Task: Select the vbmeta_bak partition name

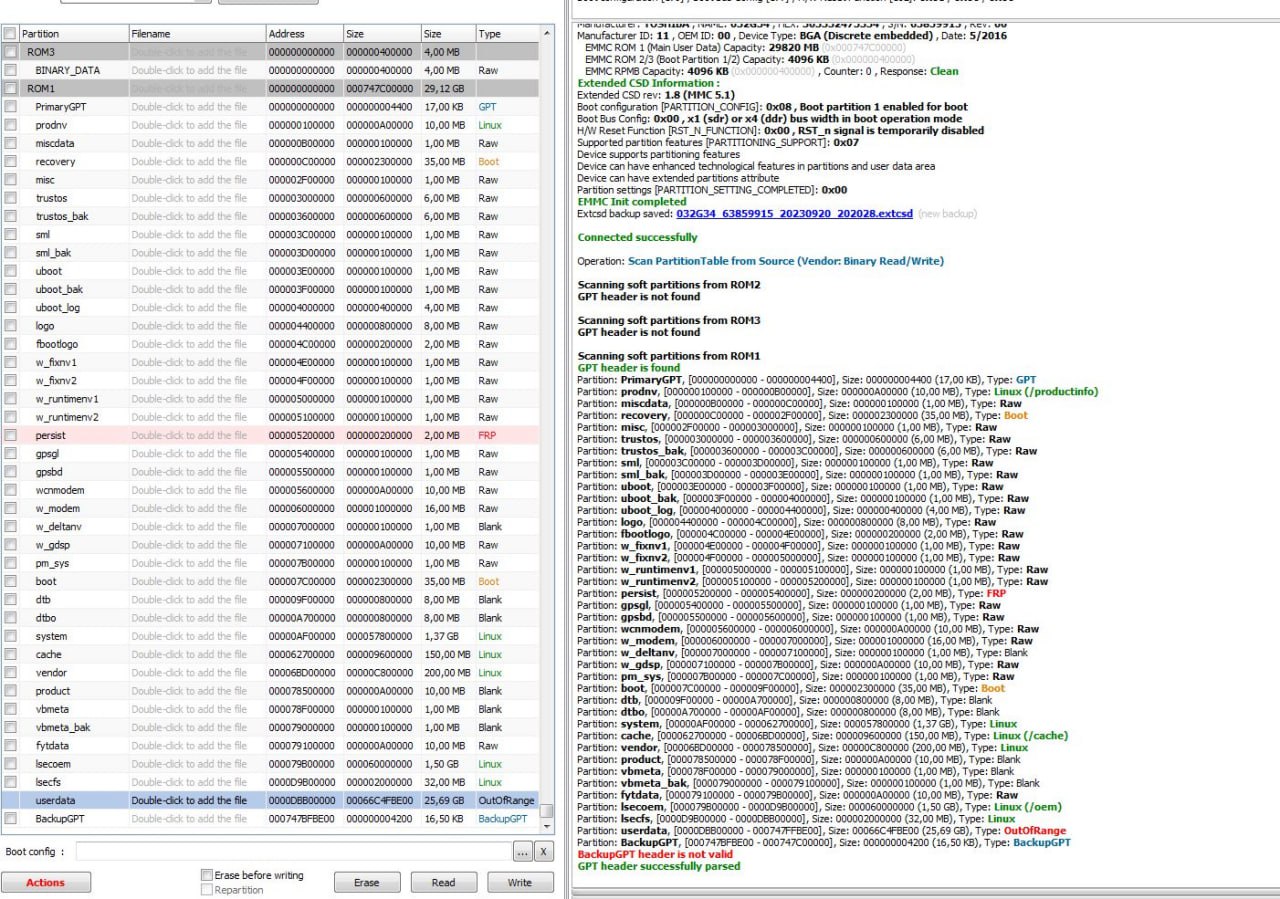Action: 63,727
